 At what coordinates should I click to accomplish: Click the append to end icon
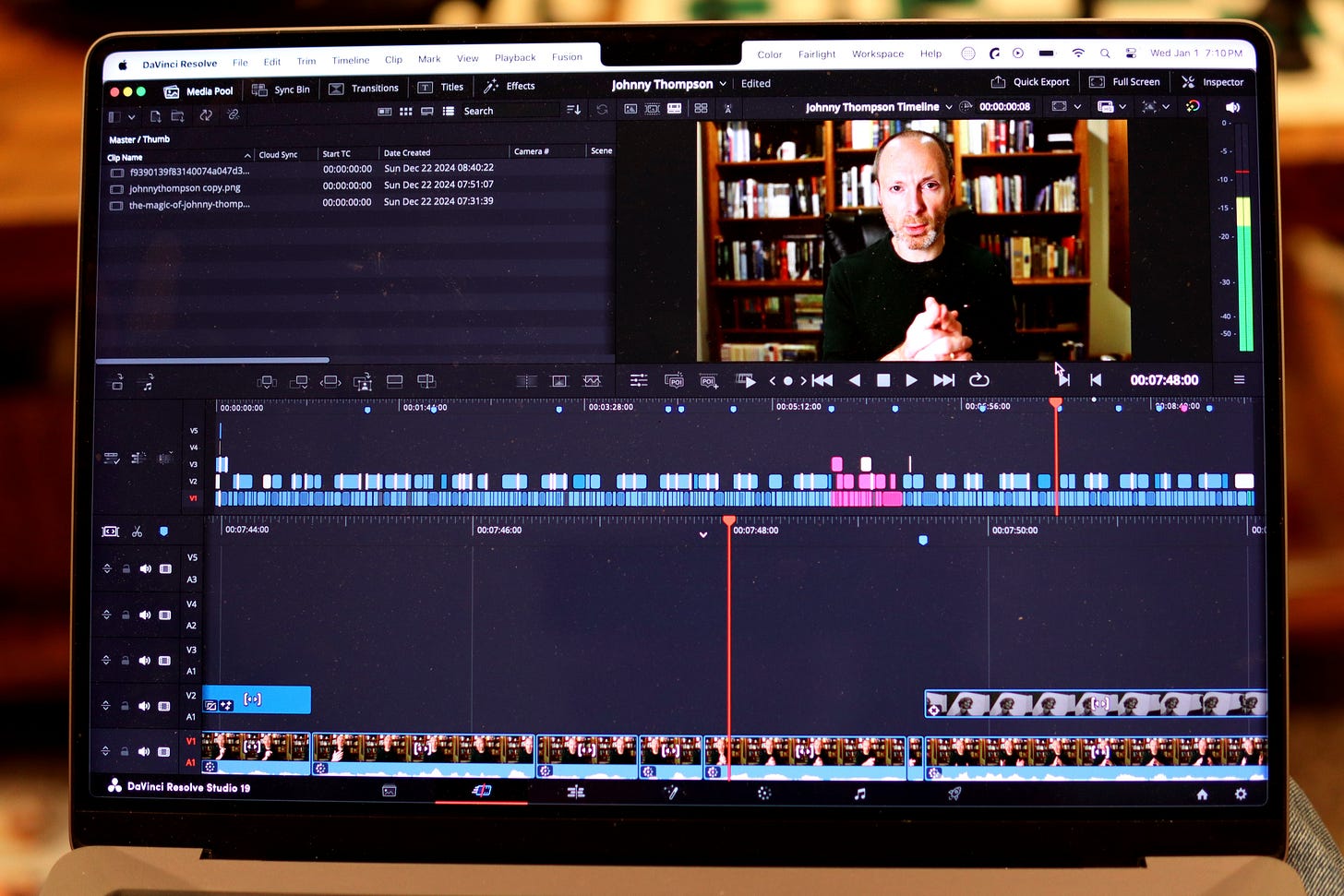click(x=298, y=381)
